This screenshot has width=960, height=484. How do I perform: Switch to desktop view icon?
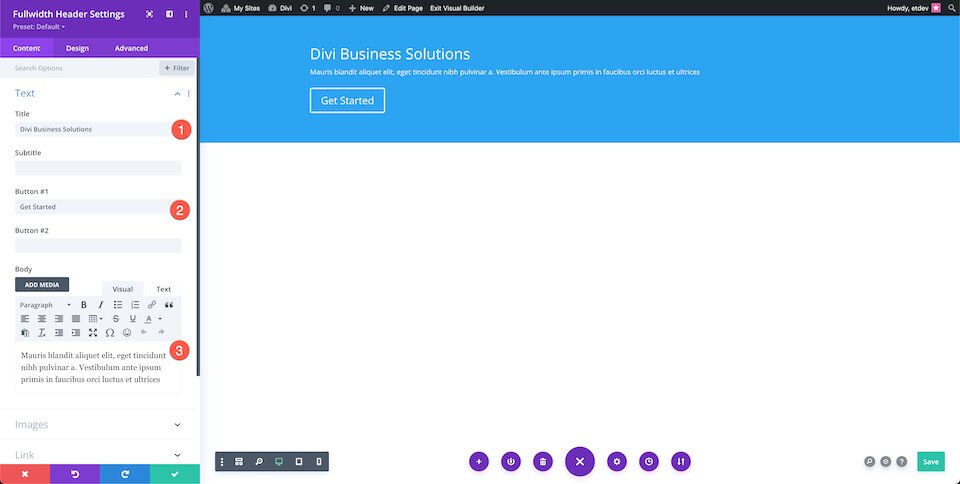279,461
